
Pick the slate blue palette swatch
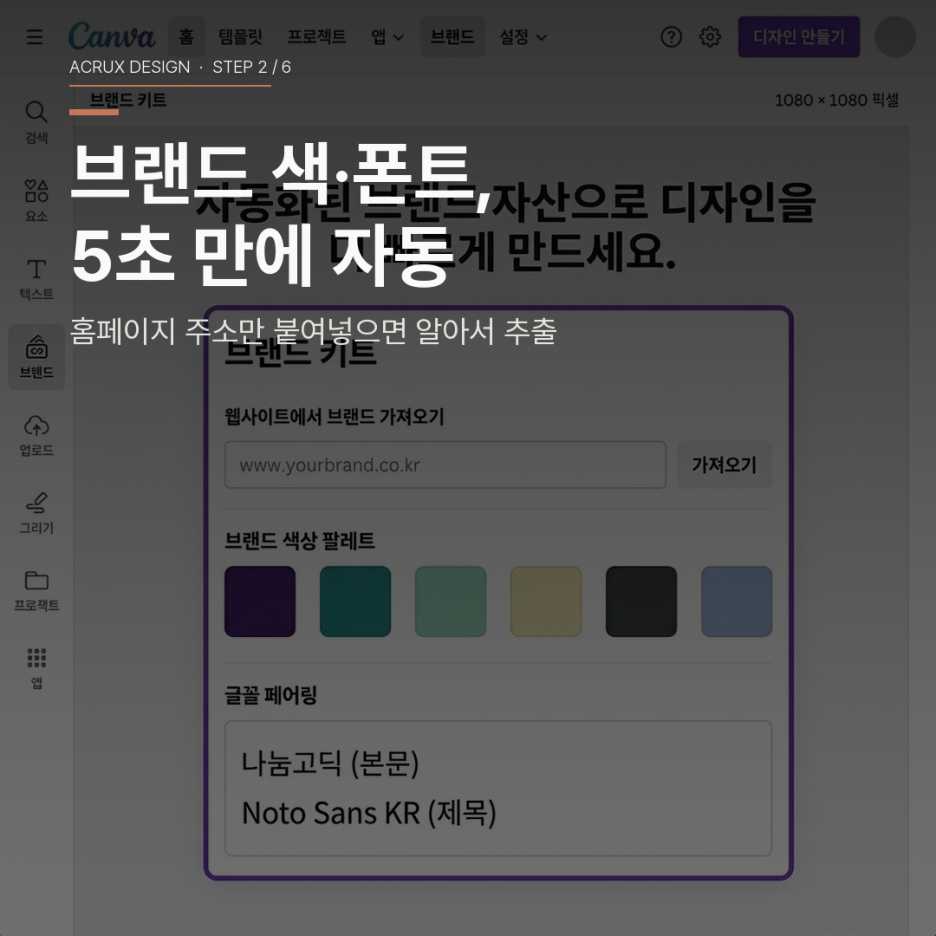737,601
